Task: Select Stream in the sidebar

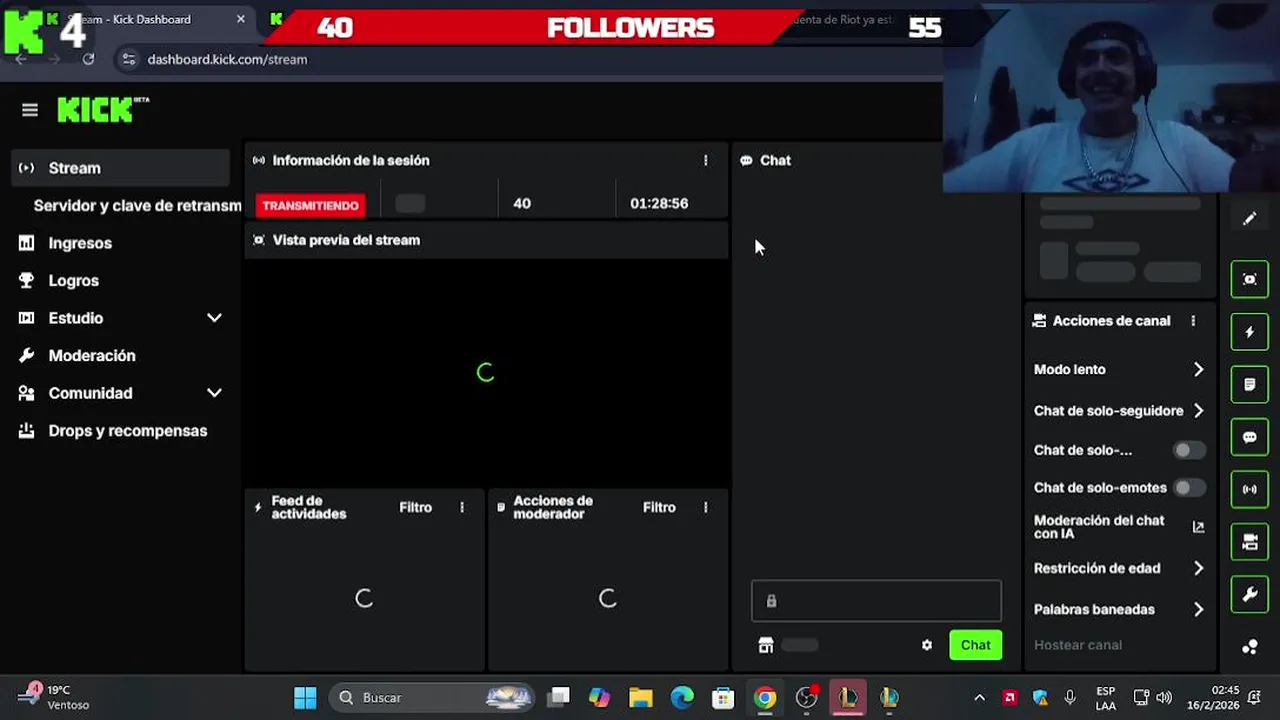Action: tap(120, 168)
